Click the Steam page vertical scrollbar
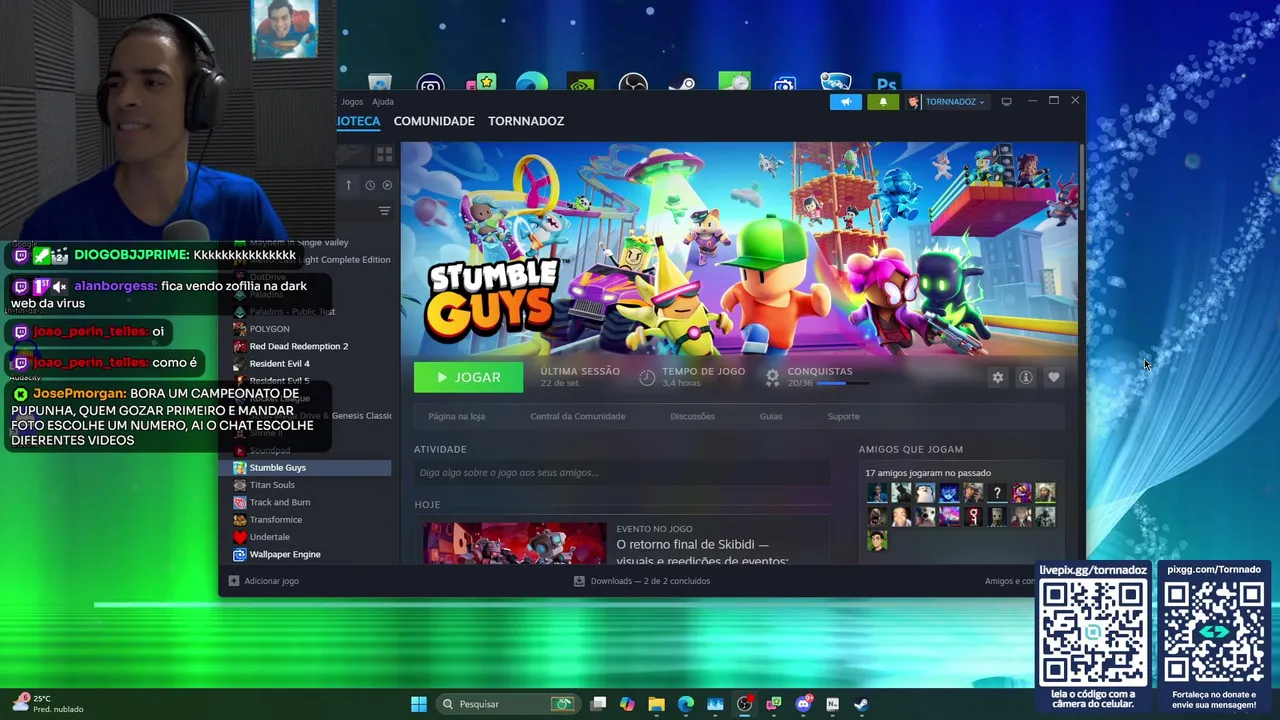1280x720 pixels. tap(1081, 177)
